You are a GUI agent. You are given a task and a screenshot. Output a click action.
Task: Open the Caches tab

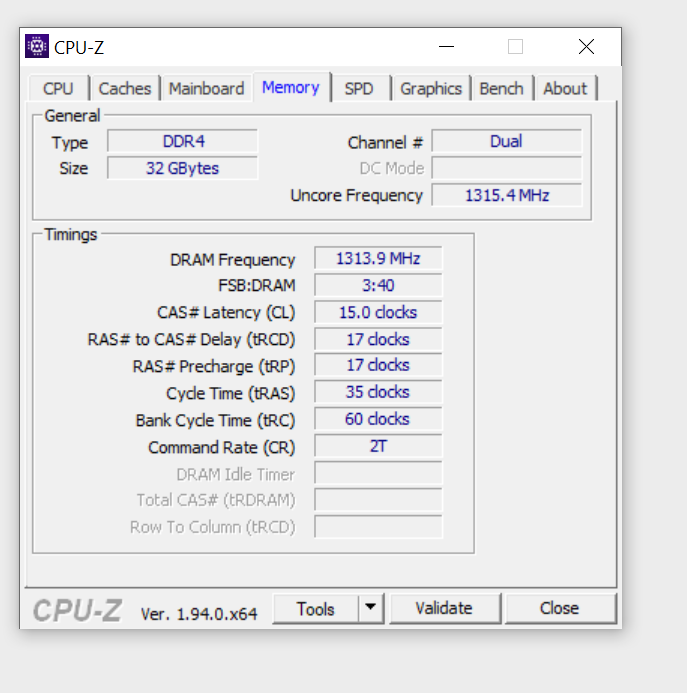(125, 88)
